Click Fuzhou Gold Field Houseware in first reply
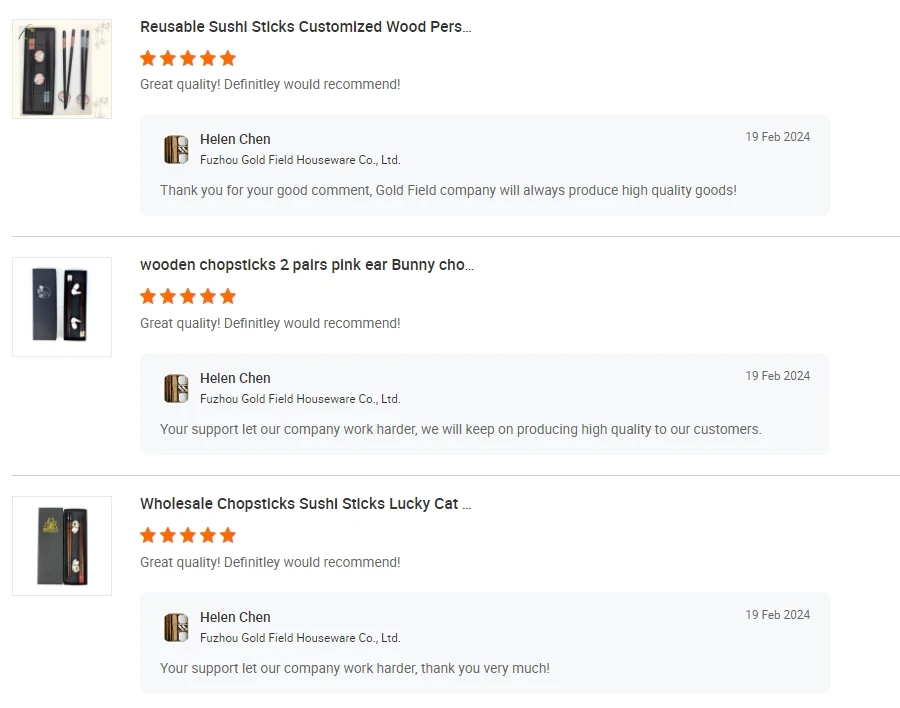Screen dimensions: 900x708 click(300, 160)
